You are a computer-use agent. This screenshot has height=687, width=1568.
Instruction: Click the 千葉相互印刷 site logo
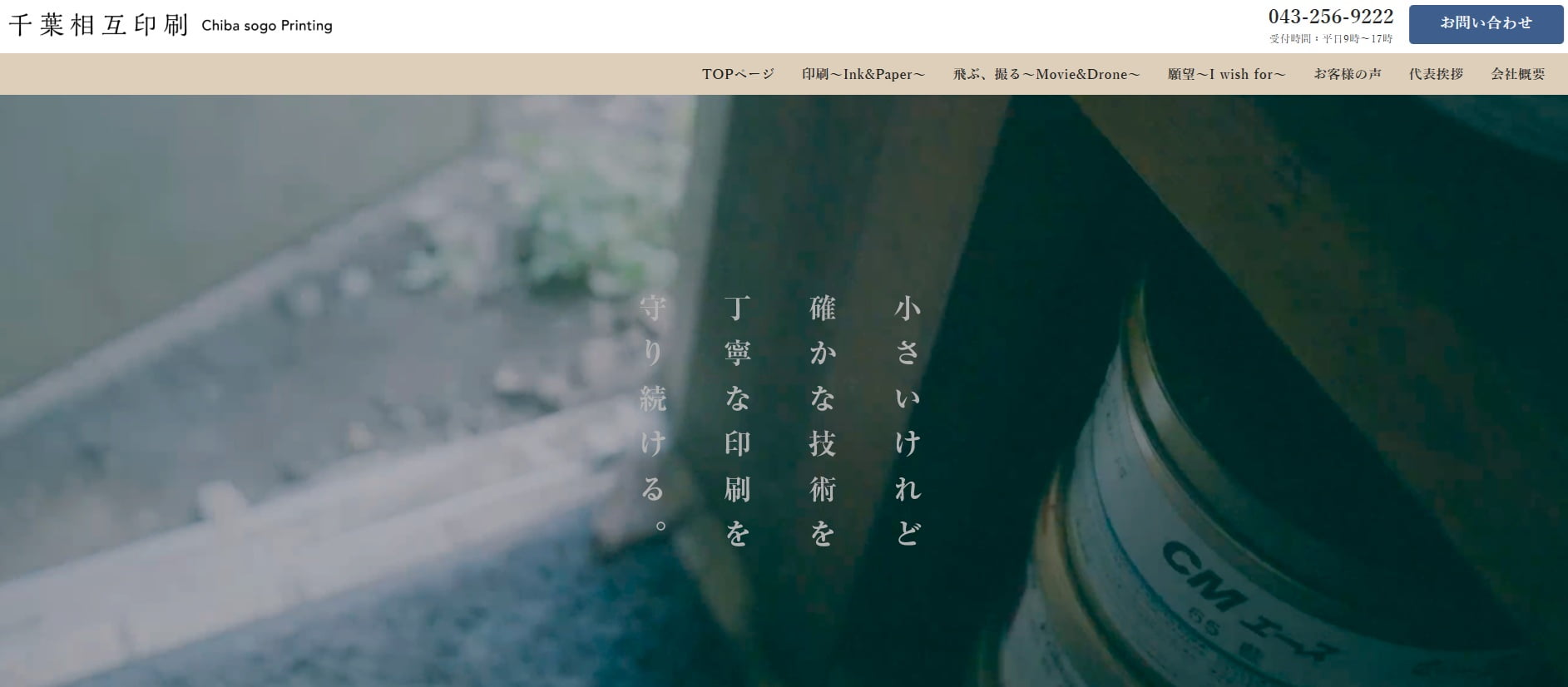click(99, 25)
